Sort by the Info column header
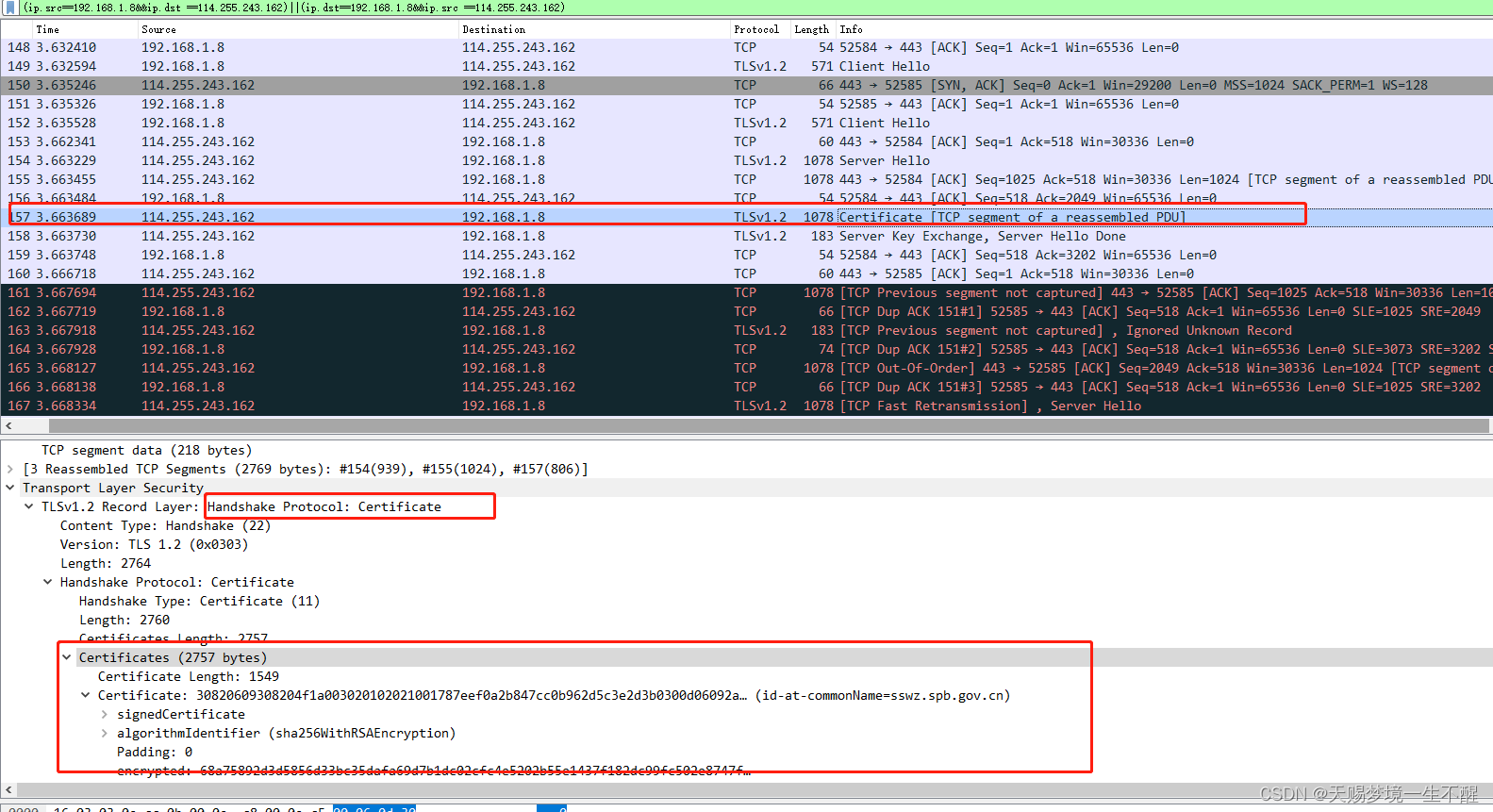The width and height of the screenshot is (1493, 812). click(851, 29)
